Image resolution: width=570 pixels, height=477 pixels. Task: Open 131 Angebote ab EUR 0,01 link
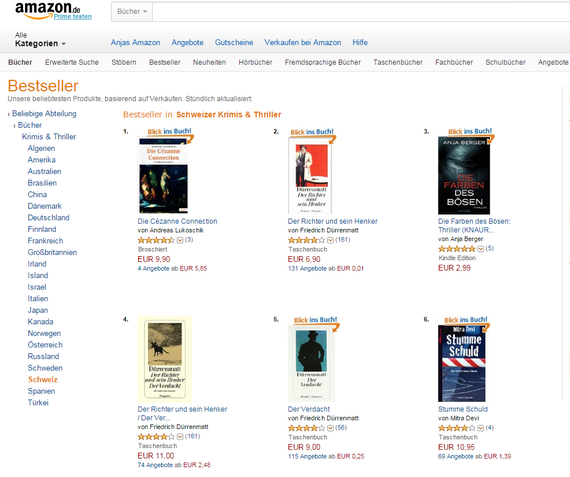(326, 269)
